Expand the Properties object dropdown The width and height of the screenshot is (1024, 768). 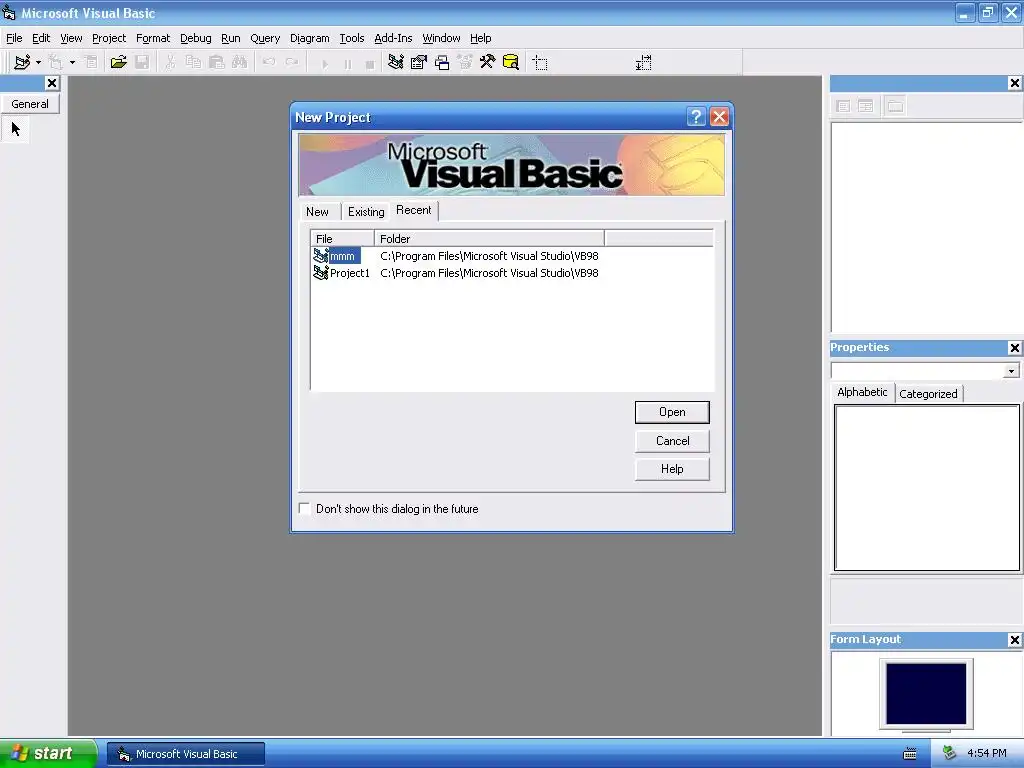pos(1011,371)
